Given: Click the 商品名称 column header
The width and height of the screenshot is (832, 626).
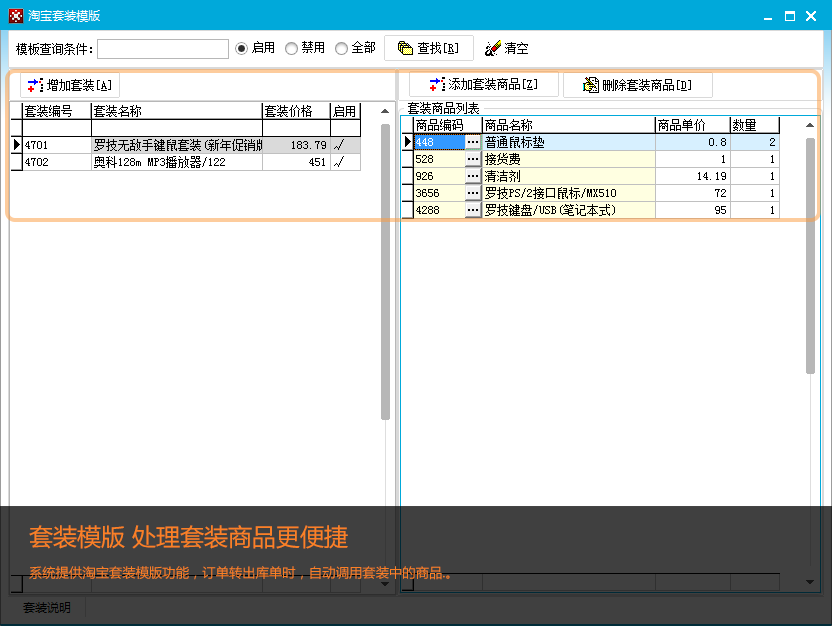Looking at the screenshot, I should (568, 125).
